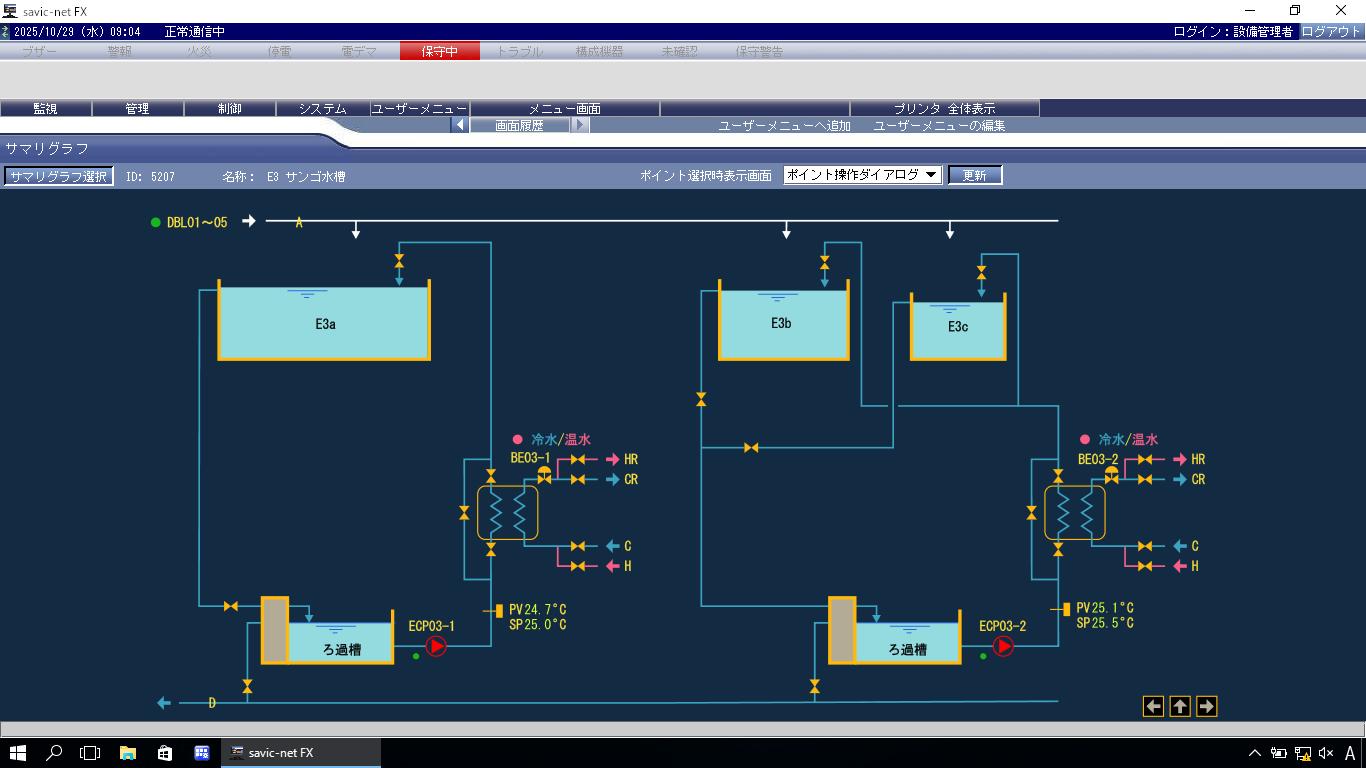Viewport: 1366px width, 768px height.
Task: Click the ECP03-1 pump icon
Action: pos(436,647)
